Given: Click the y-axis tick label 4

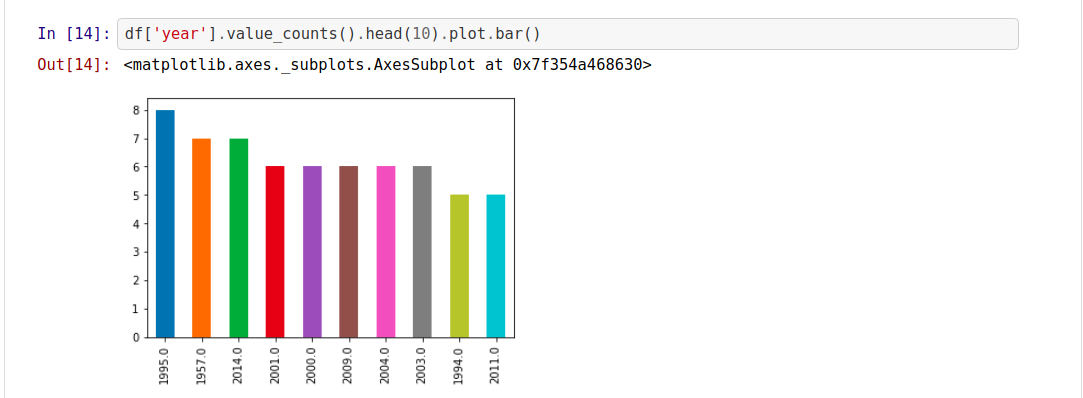Looking at the screenshot, I should (136, 224).
